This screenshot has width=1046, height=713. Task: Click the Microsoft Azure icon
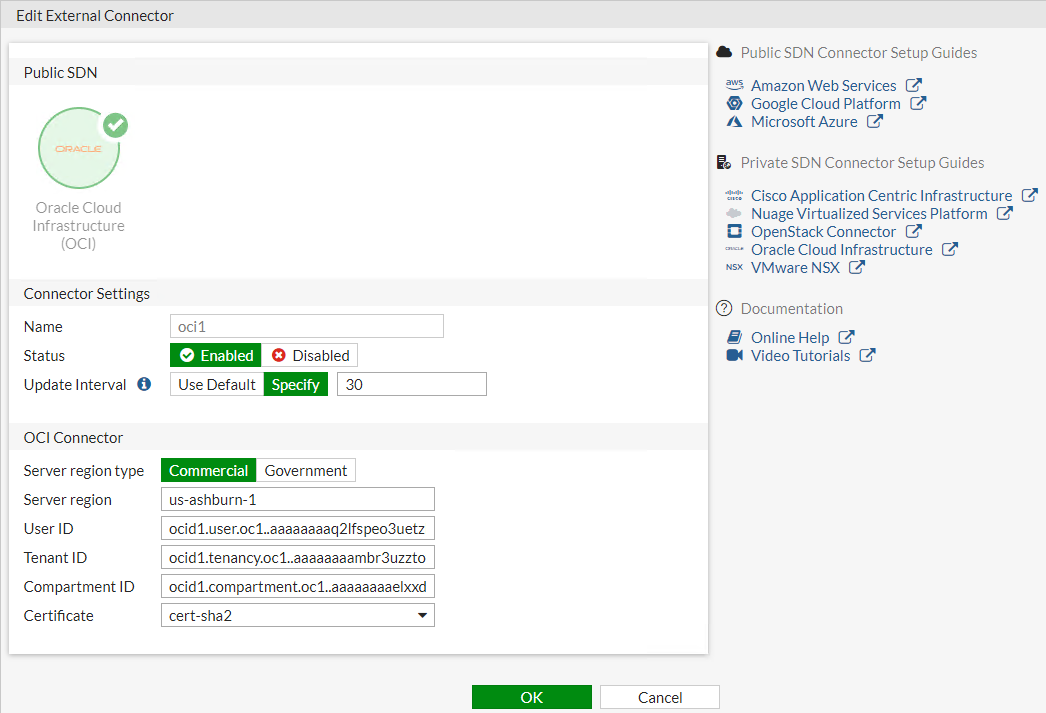pos(735,121)
